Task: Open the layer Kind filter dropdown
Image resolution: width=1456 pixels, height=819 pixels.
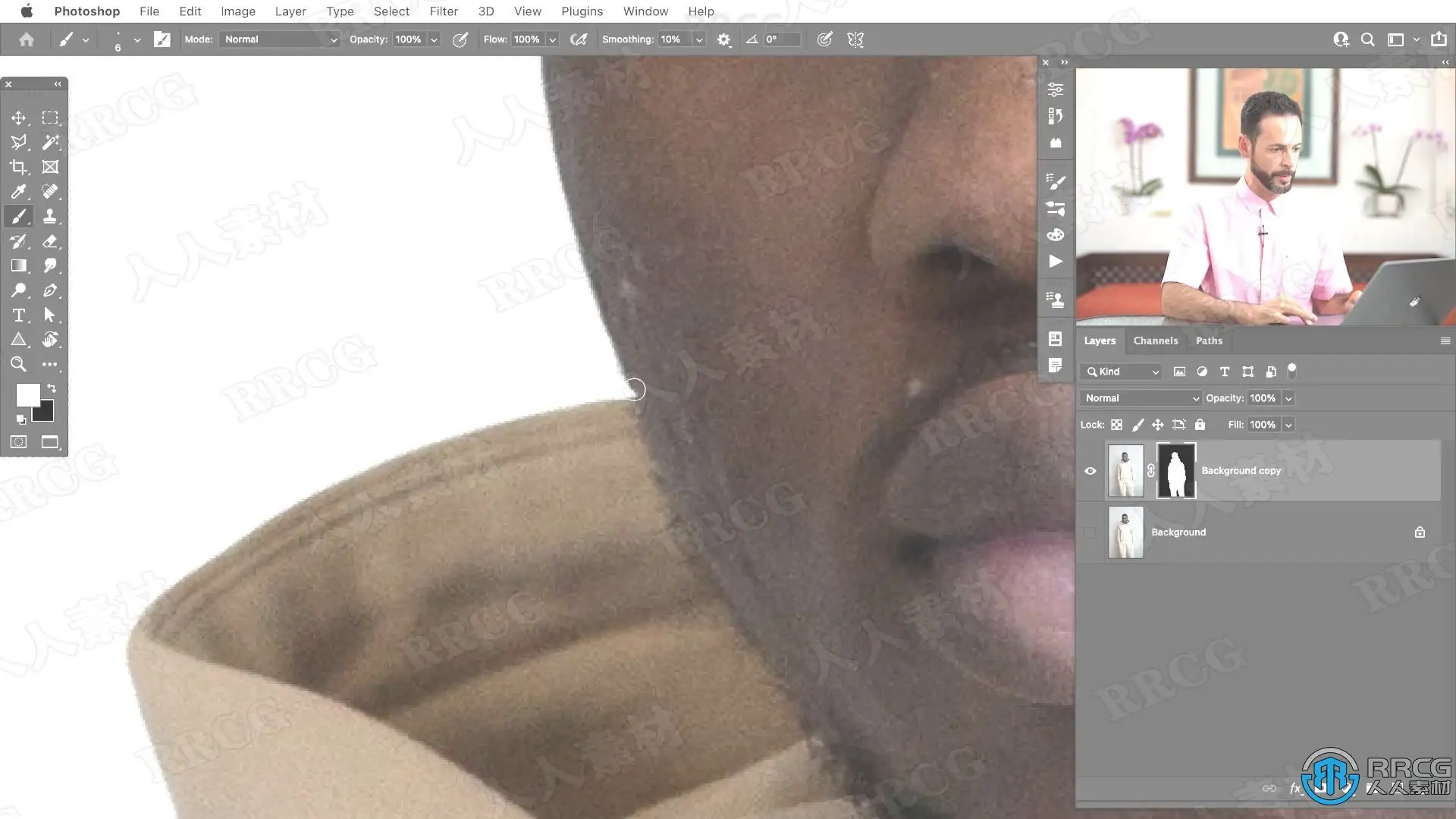Action: click(x=1122, y=372)
